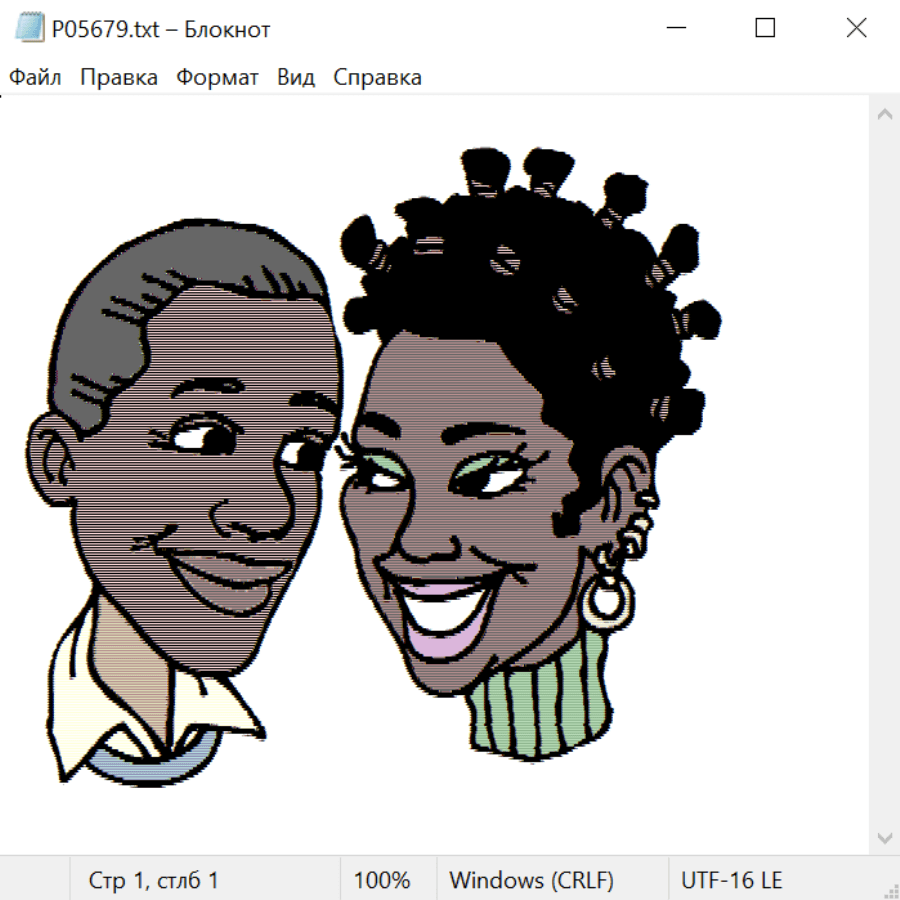
Task: Click the 100% zoom indicator in the status bar
Action: (x=382, y=880)
